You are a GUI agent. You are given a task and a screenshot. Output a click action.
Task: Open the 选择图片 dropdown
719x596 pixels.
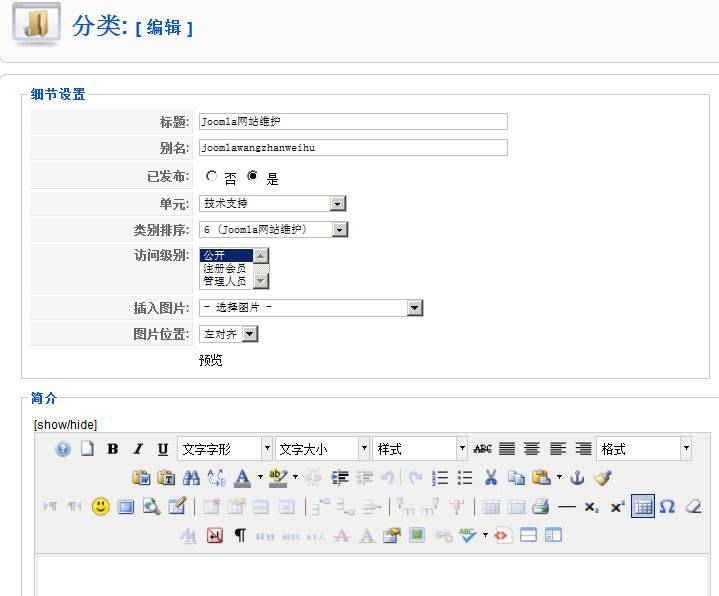[311, 308]
